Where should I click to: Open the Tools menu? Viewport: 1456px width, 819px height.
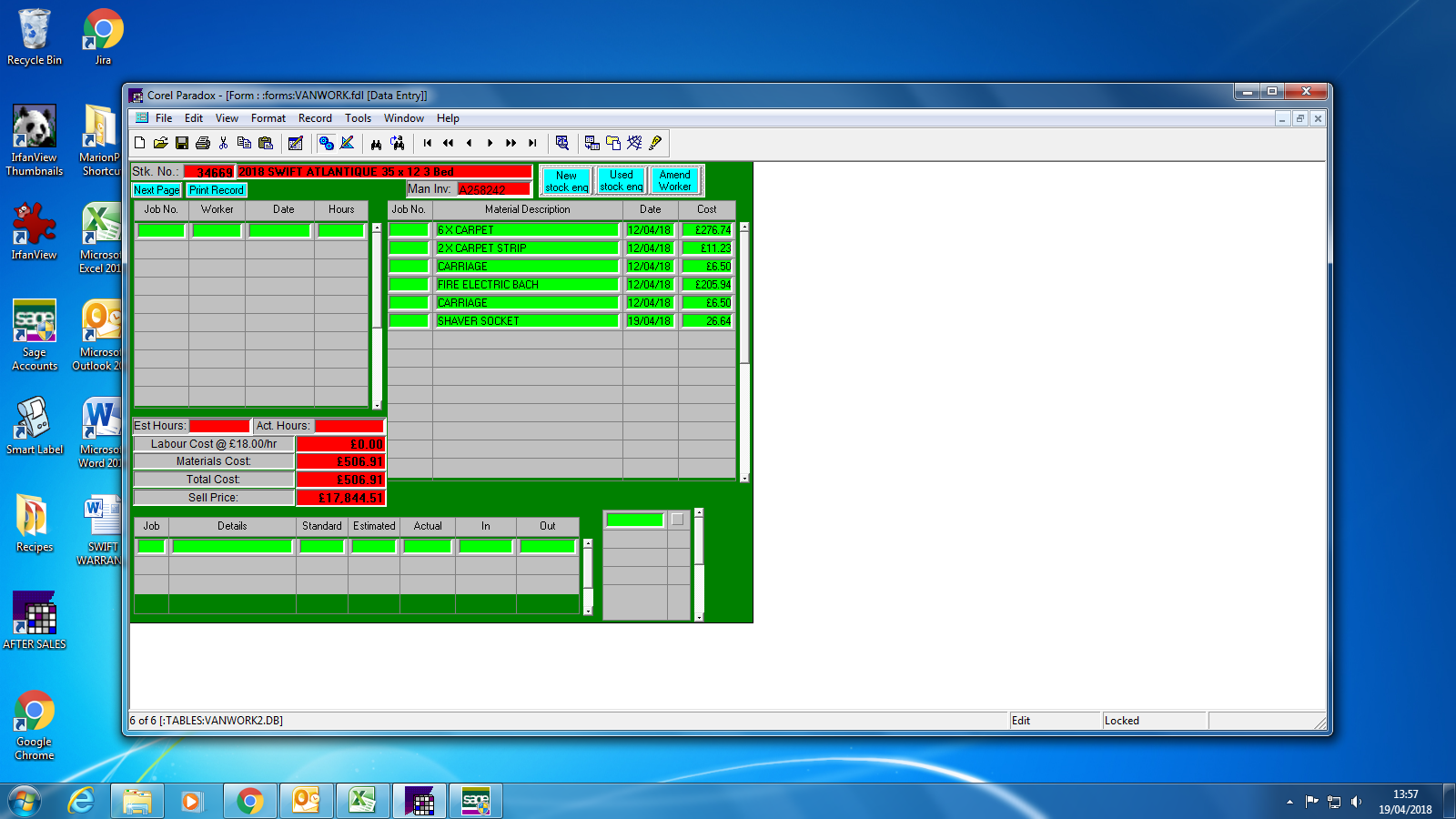(358, 118)
